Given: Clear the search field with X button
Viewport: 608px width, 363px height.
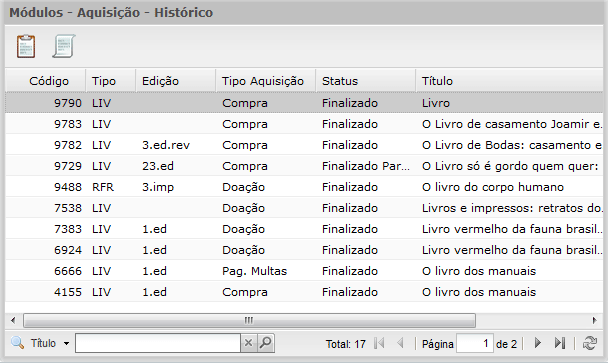Looking at the screenshot, I should tap(249, 343).
